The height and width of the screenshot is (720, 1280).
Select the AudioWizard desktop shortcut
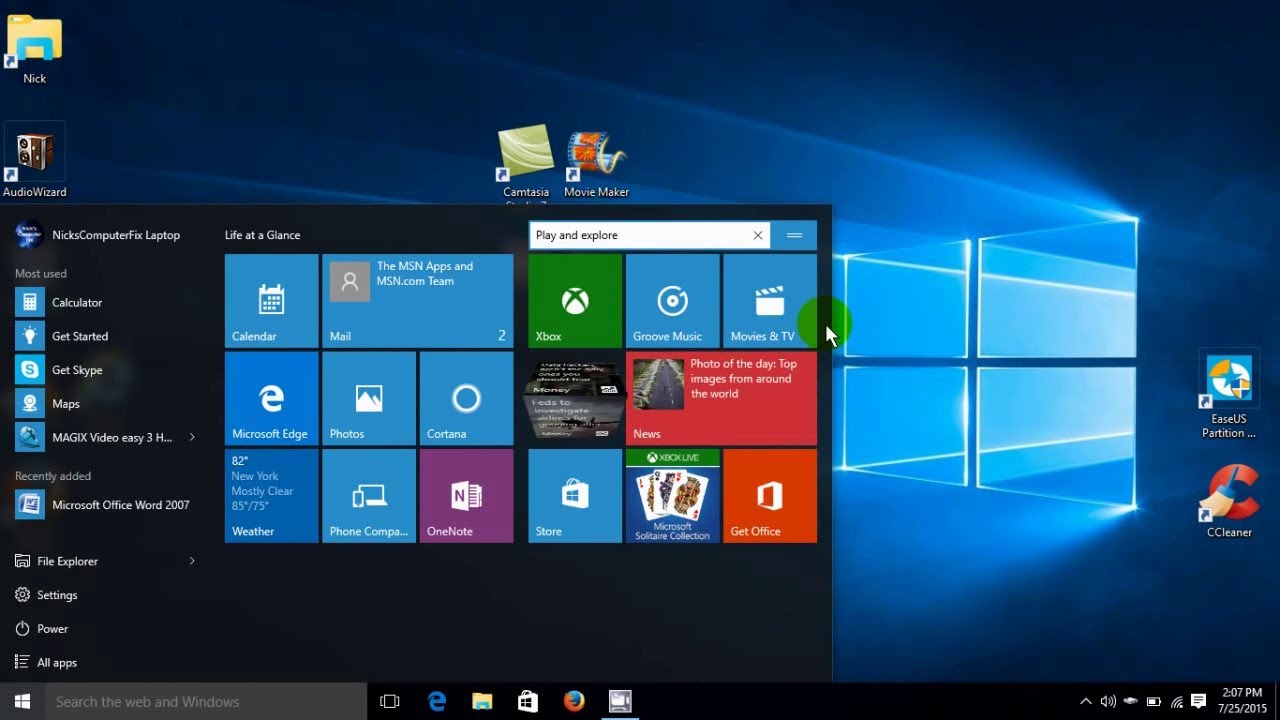[x=35, y=161]
